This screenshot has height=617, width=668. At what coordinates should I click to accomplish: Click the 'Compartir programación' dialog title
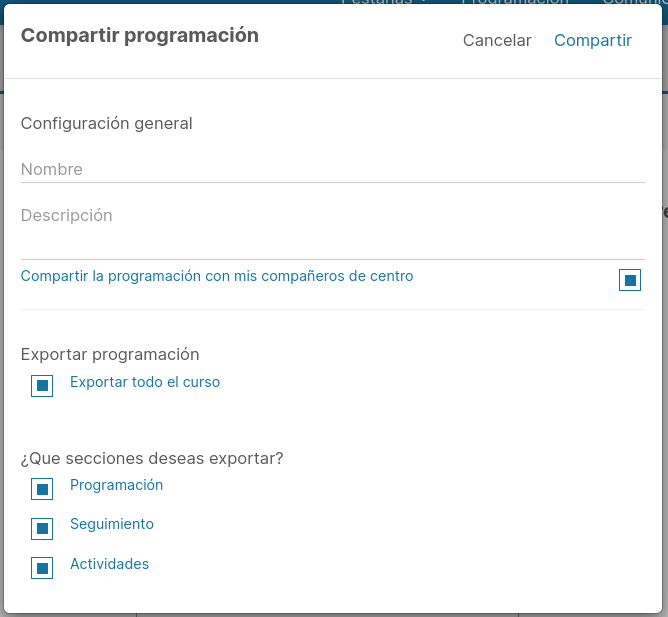click(x=140, y=36)
